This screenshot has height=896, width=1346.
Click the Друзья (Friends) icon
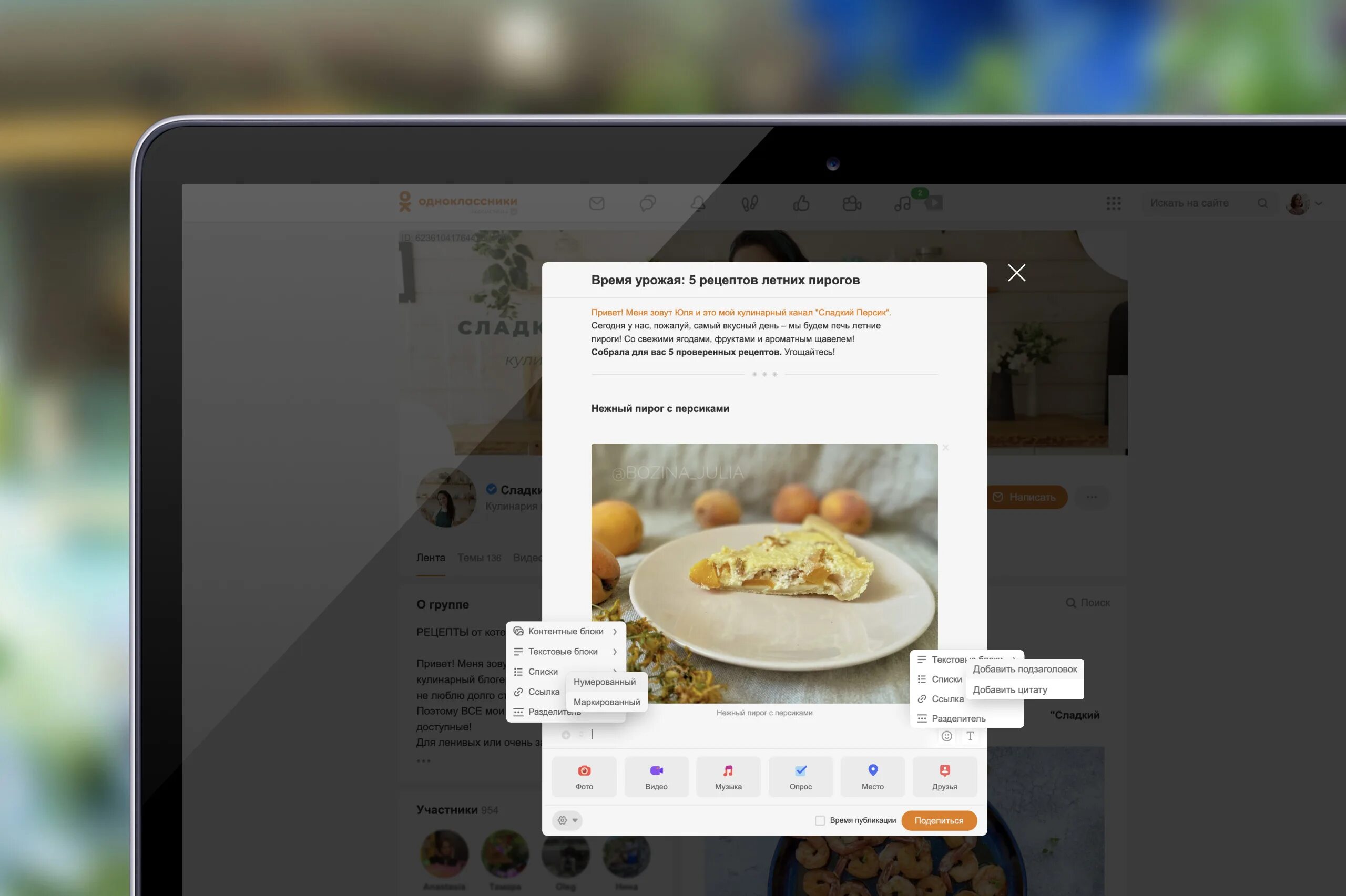pyautogui.click(x=944, y=776)
